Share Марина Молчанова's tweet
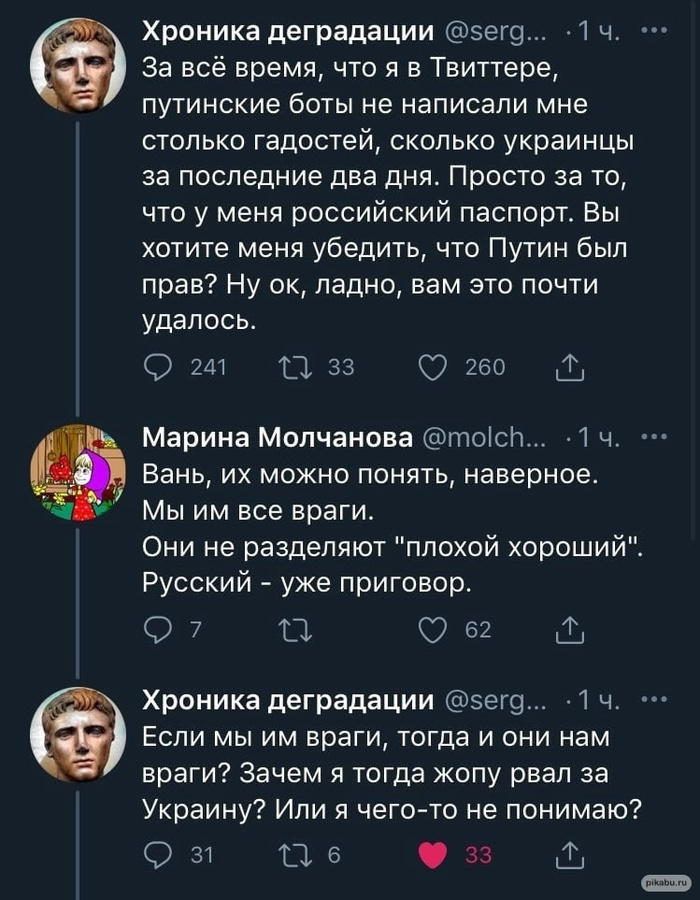 click(x=568, y=629)
